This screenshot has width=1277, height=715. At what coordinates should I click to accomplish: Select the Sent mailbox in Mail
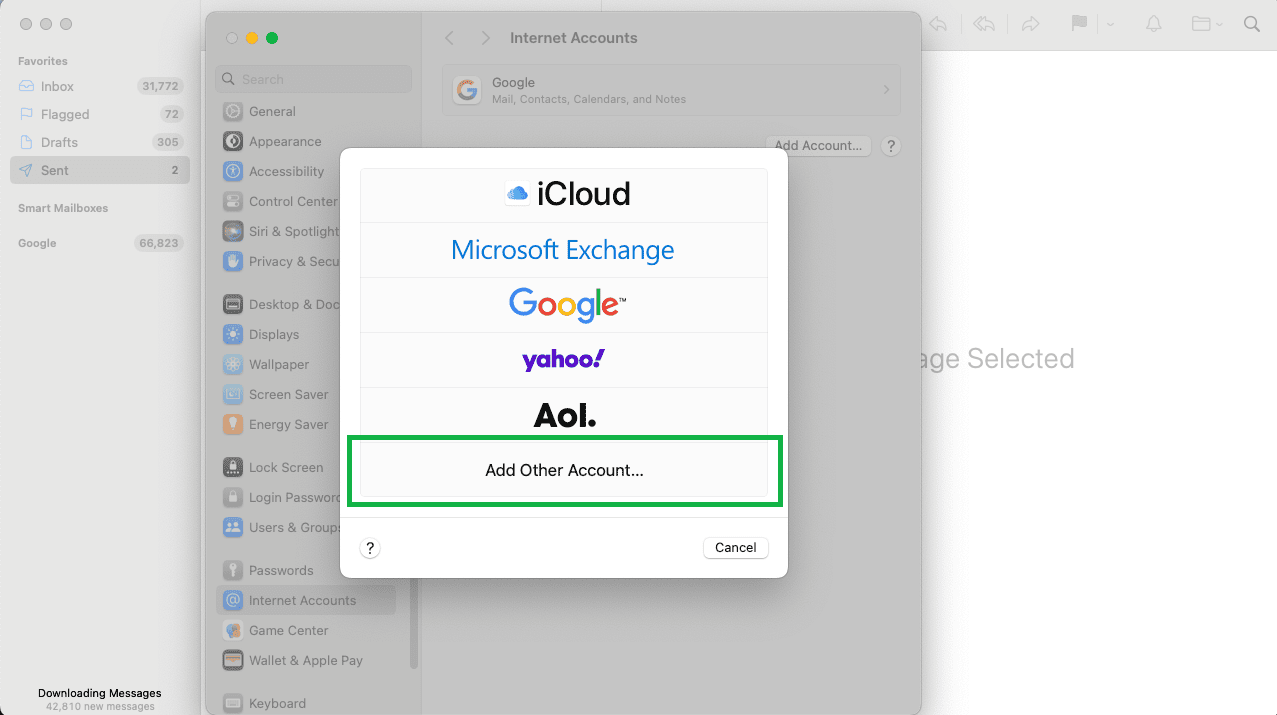[100, 170]
